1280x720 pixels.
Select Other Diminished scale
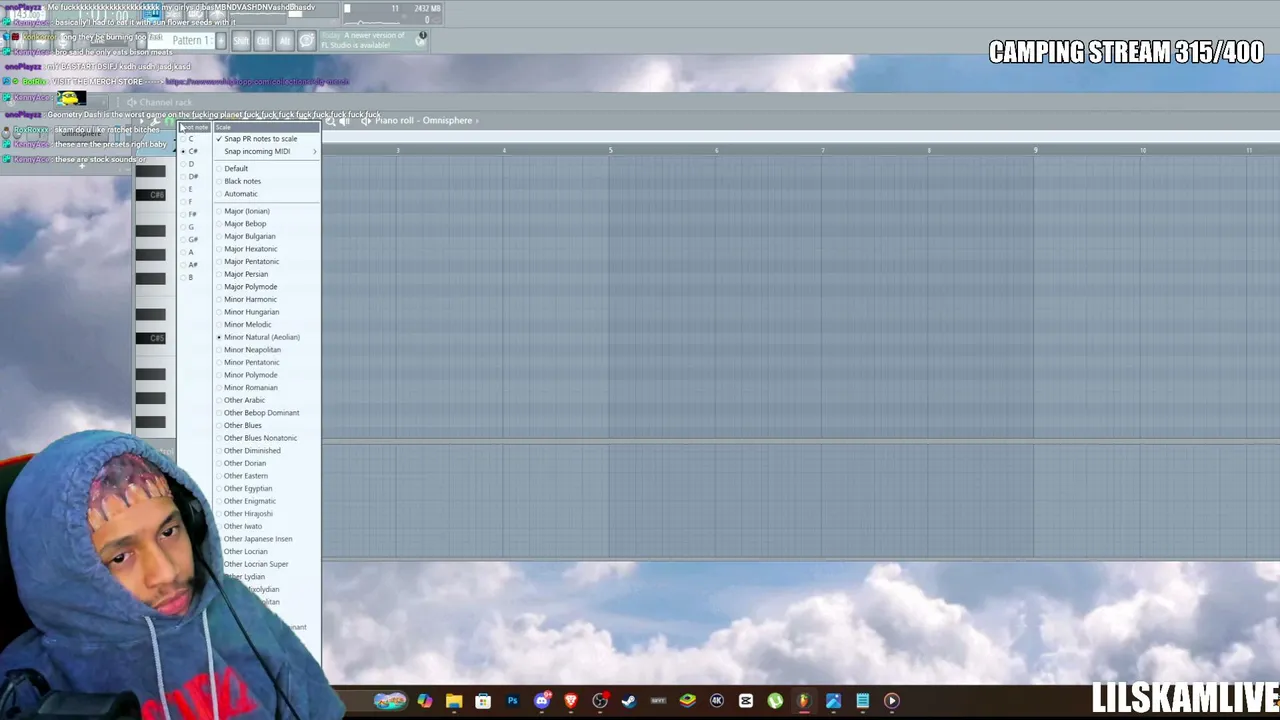click(267, 451)
